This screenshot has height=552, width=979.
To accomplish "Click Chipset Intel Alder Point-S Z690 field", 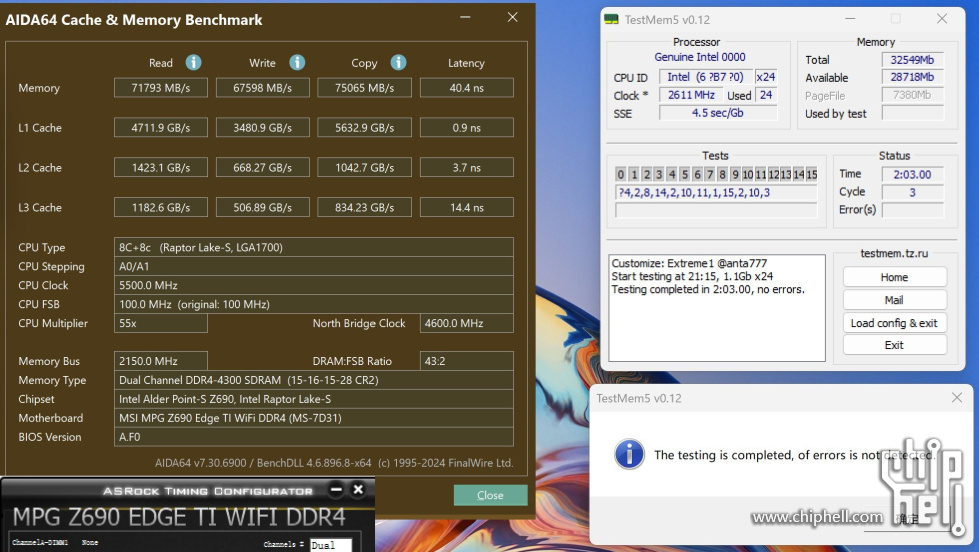I will pos(313,399).
